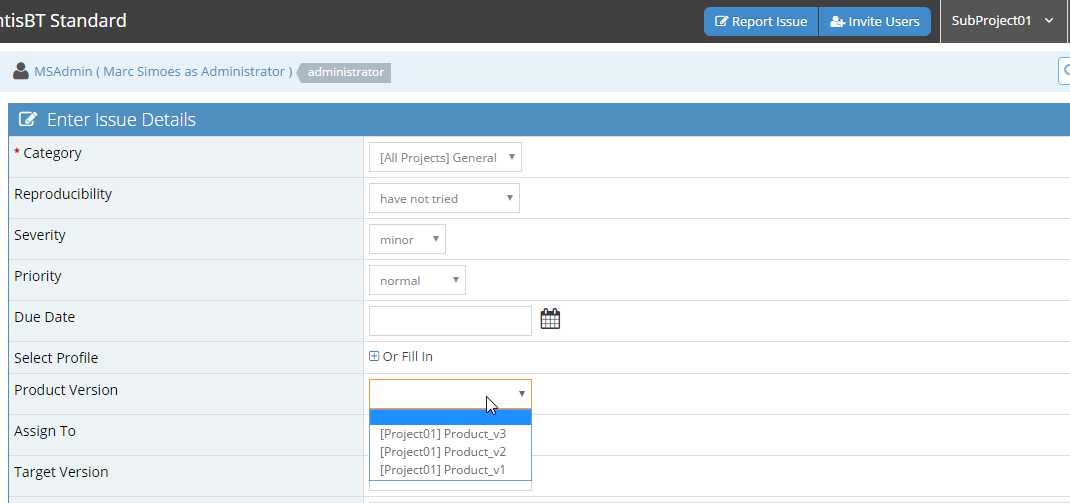Open the MSAdmin user link

click(64, 72)
